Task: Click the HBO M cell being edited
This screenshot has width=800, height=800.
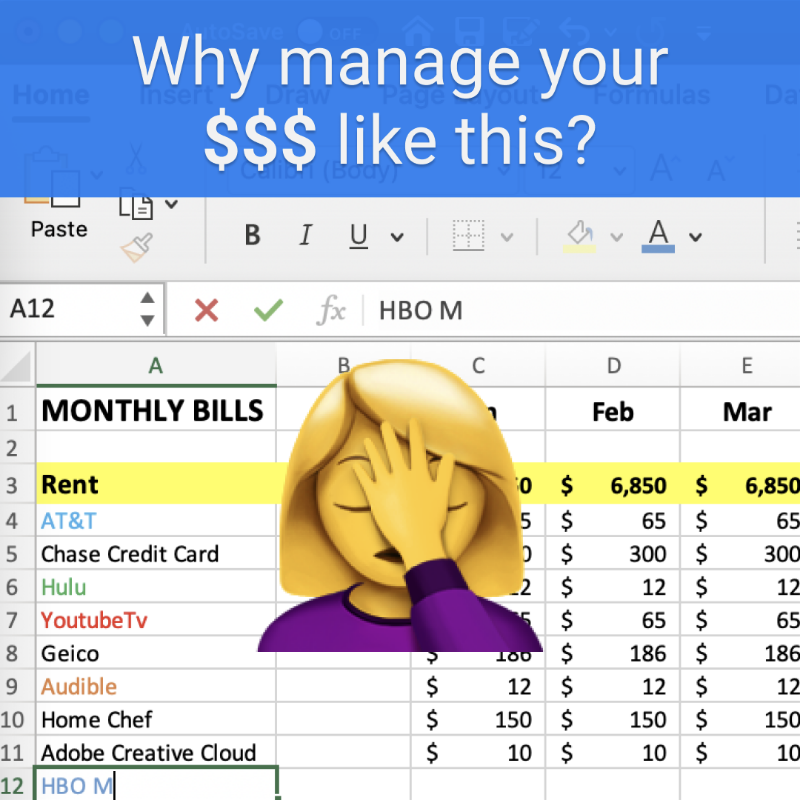Action: (156, 785)
